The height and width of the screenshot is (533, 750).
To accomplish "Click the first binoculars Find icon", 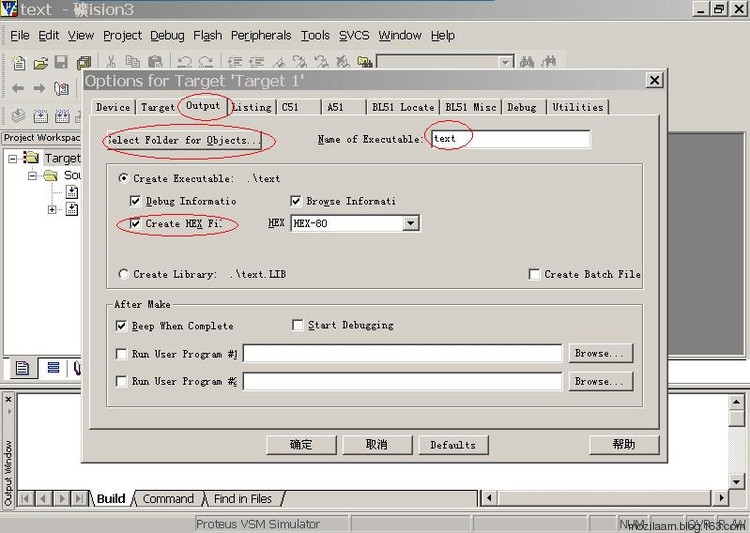I will point(527,62).
